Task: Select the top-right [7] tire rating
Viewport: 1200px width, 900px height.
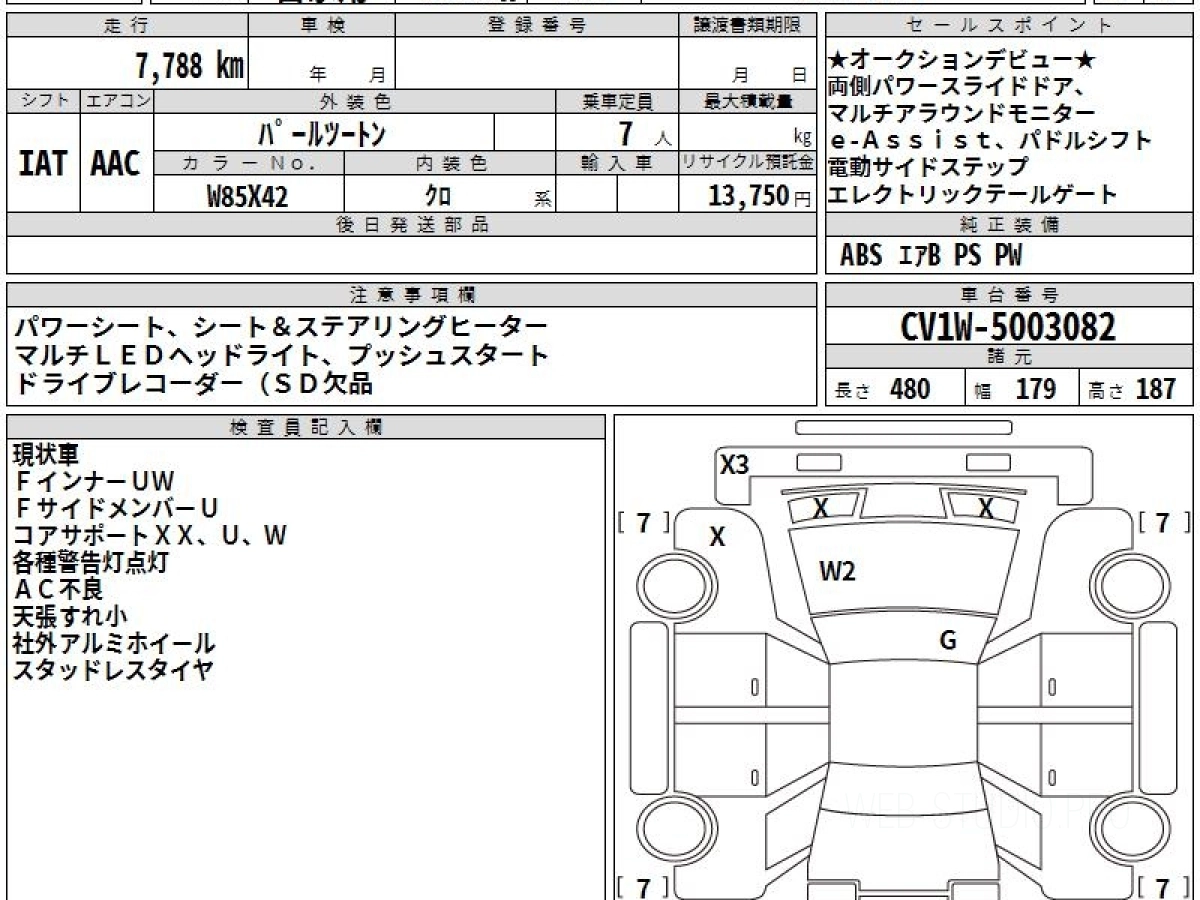Action: [x=1163, y=522]
